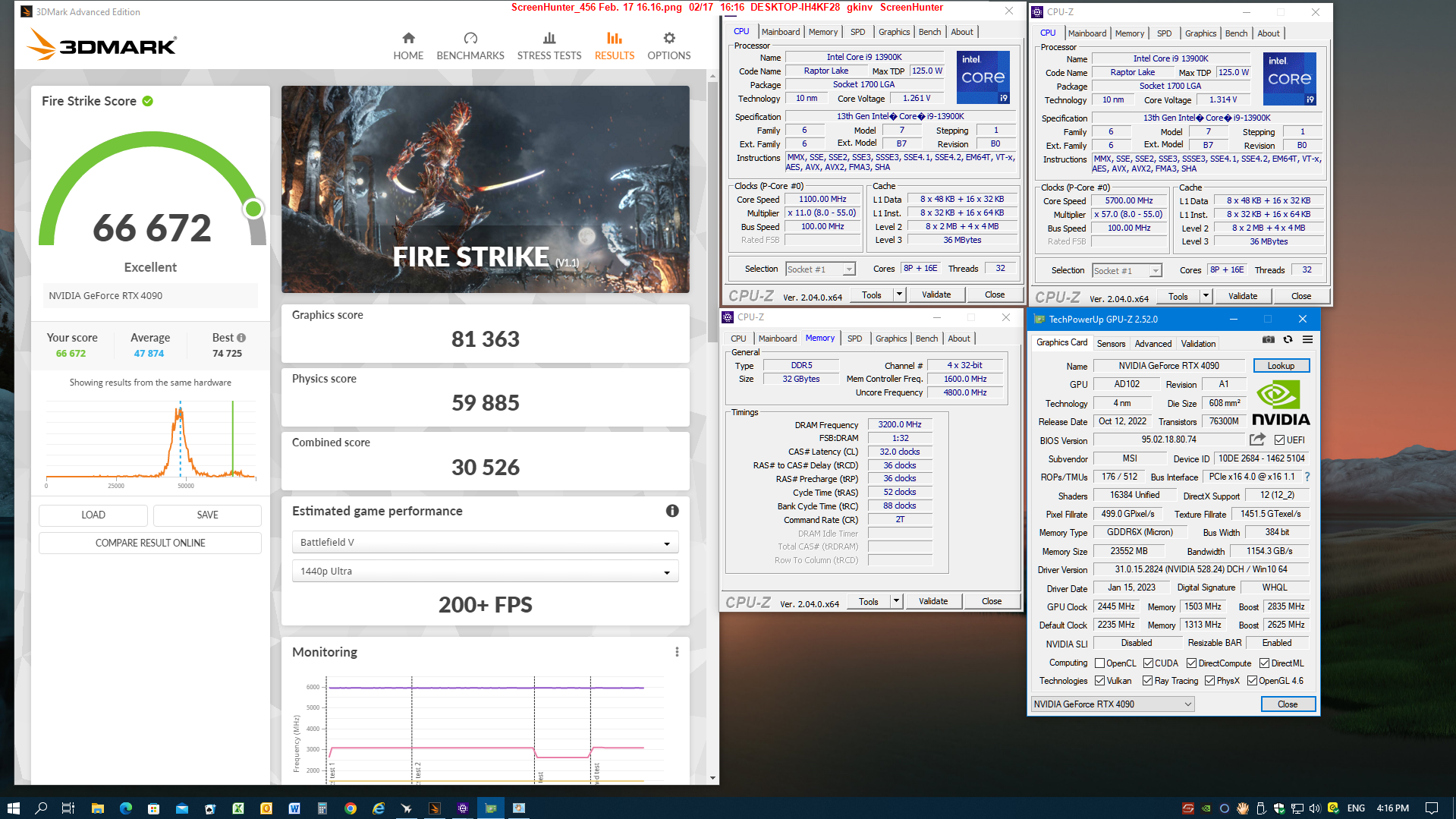Screen dimensions: 1456x819
Task: Toggle the CUDA checkbox in GPU-Z
Action: (x=1148, y=663)
